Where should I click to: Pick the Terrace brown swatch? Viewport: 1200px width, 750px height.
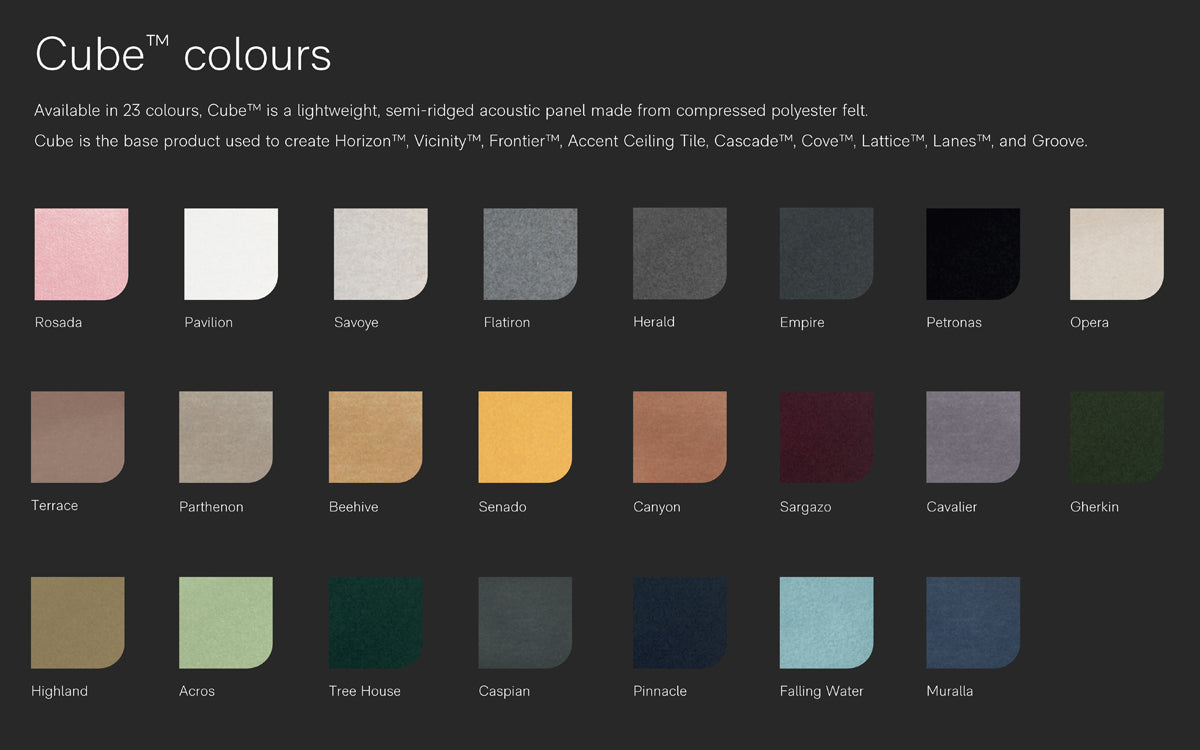click(78, 437)
